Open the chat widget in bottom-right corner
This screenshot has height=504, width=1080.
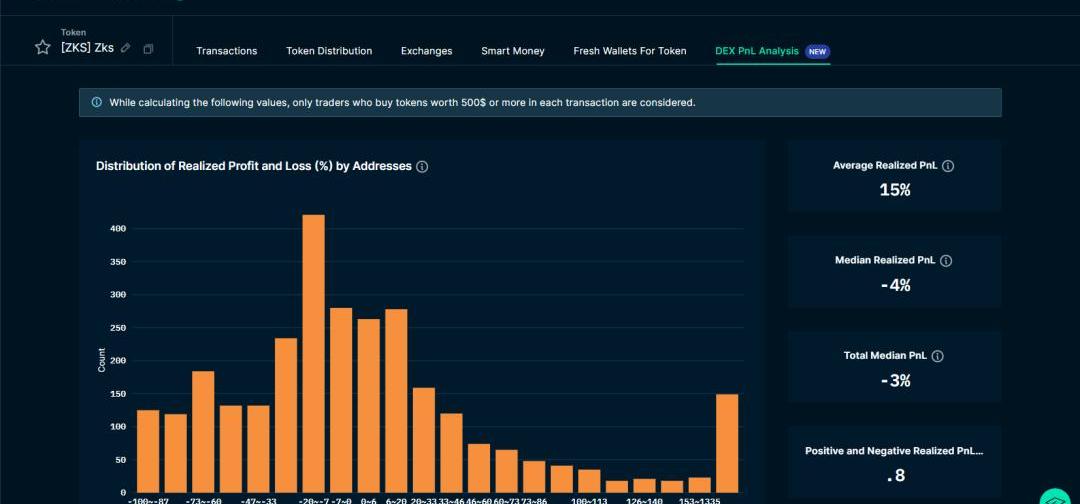[1054, 497]
